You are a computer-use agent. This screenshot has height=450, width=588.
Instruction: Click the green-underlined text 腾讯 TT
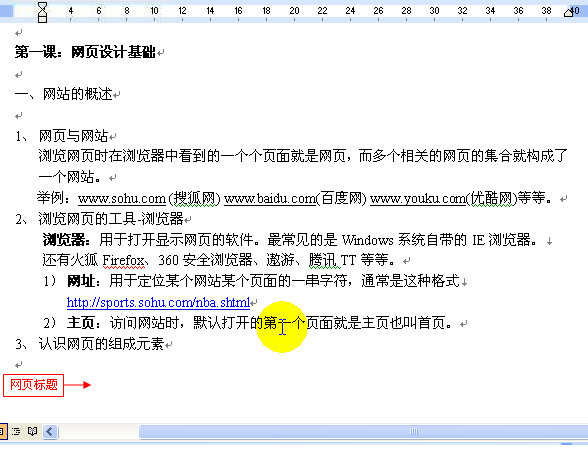332,260
